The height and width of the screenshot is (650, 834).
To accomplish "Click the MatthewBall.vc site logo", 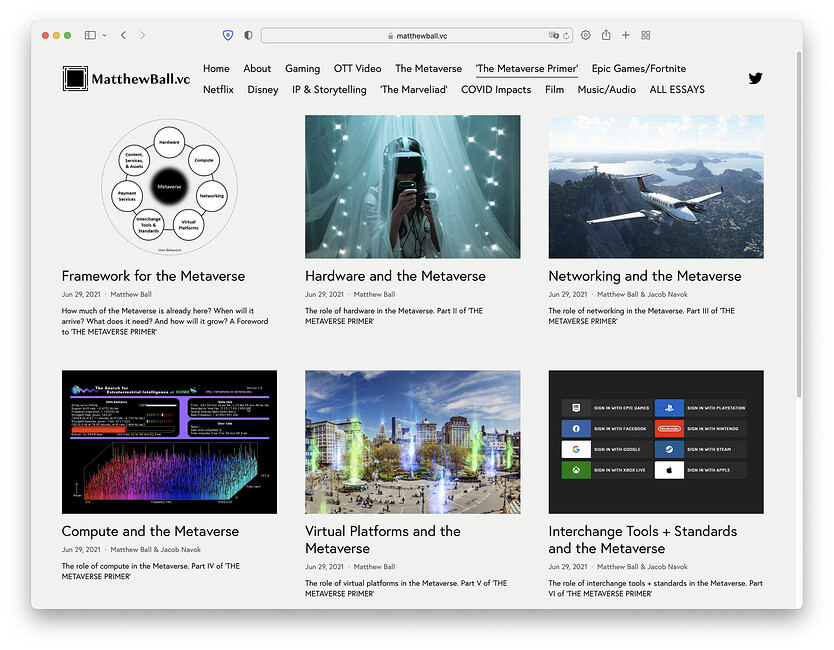I will pos(126,79).
